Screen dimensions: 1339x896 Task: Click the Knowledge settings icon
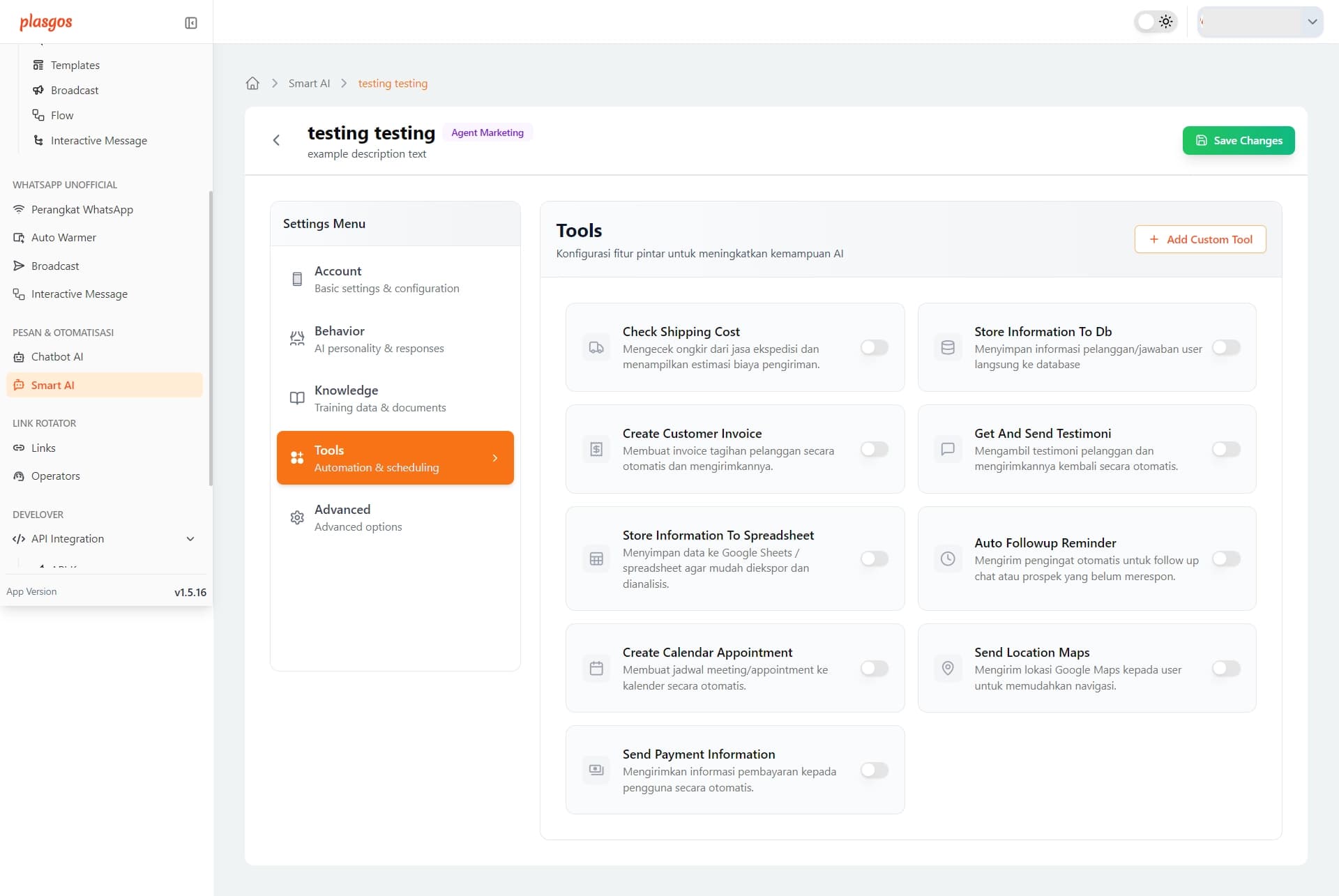coord(297,397)
